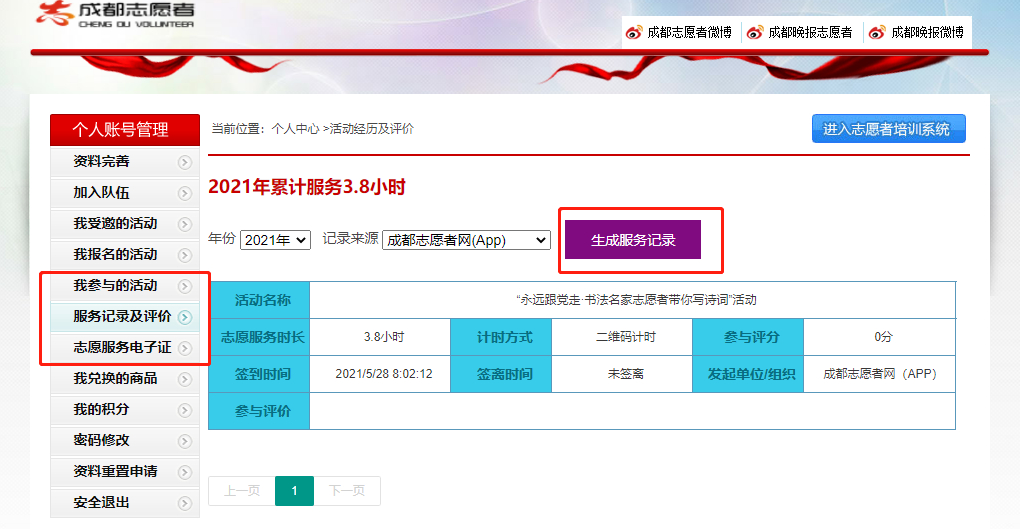This screenshot has height=529, width=1020.
Task: Click 成都志愿者网（APP） organizer cell
Action: 880,374
